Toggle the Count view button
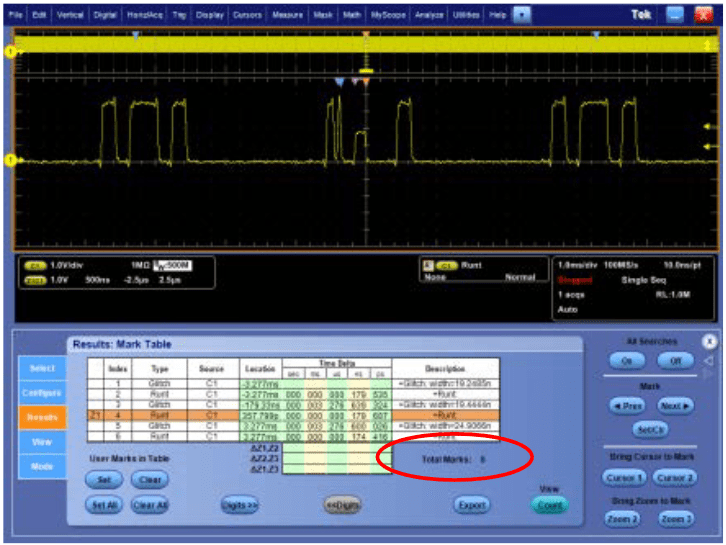The height and width of the screenshot is (545, 726). pyautogui.click(x=548, y=506)
